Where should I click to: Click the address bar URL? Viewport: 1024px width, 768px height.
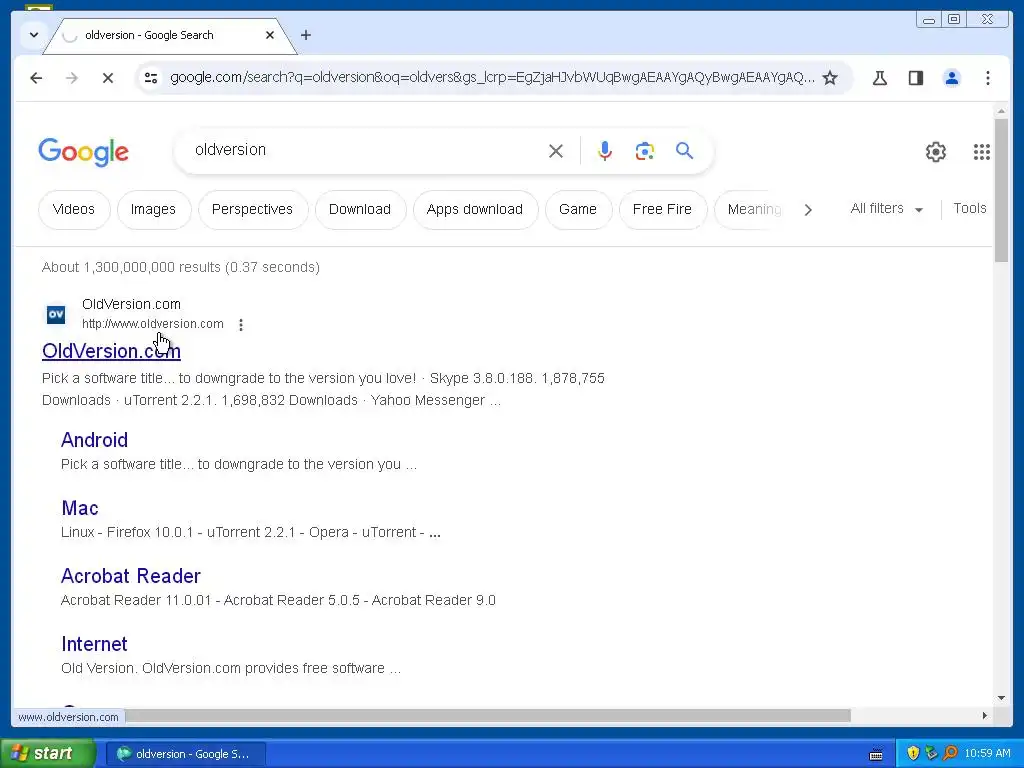[492, 78]
